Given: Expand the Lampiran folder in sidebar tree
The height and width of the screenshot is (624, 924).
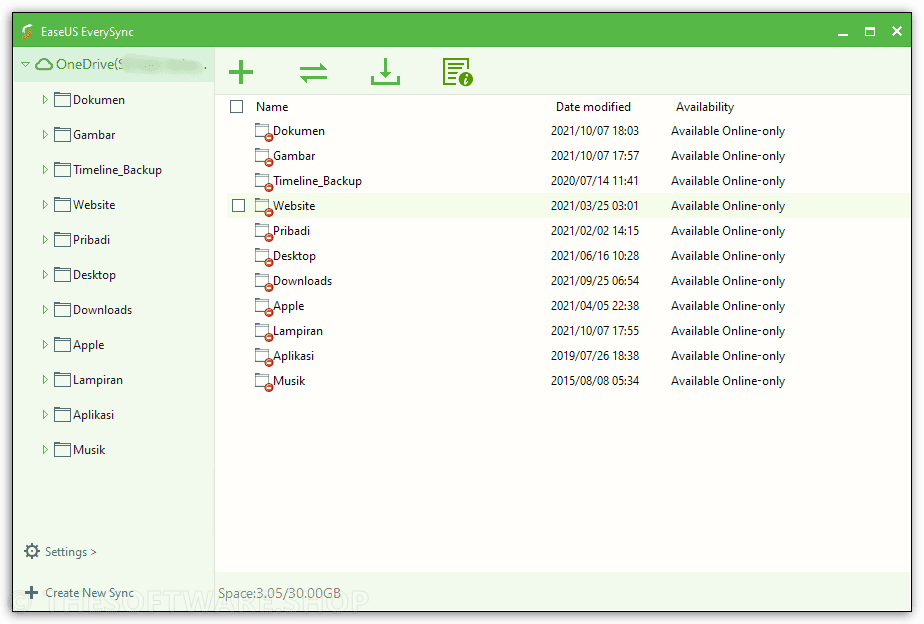Looking at the screenshot, I should (x=44, y=380).
